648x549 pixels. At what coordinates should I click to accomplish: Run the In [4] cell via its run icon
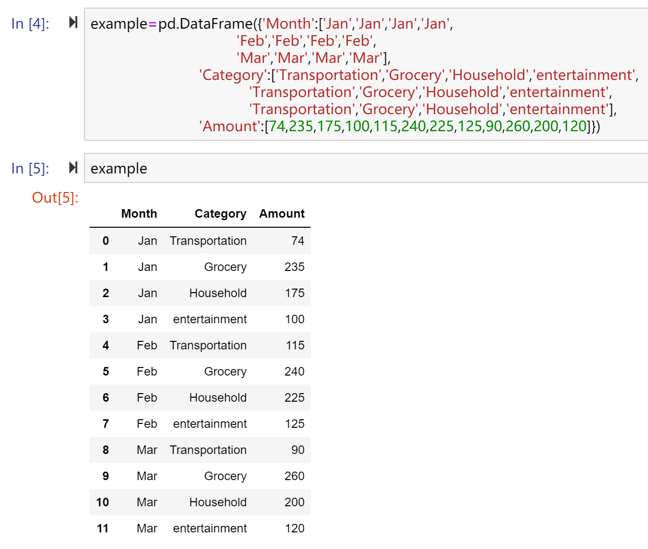pos(73,23)
